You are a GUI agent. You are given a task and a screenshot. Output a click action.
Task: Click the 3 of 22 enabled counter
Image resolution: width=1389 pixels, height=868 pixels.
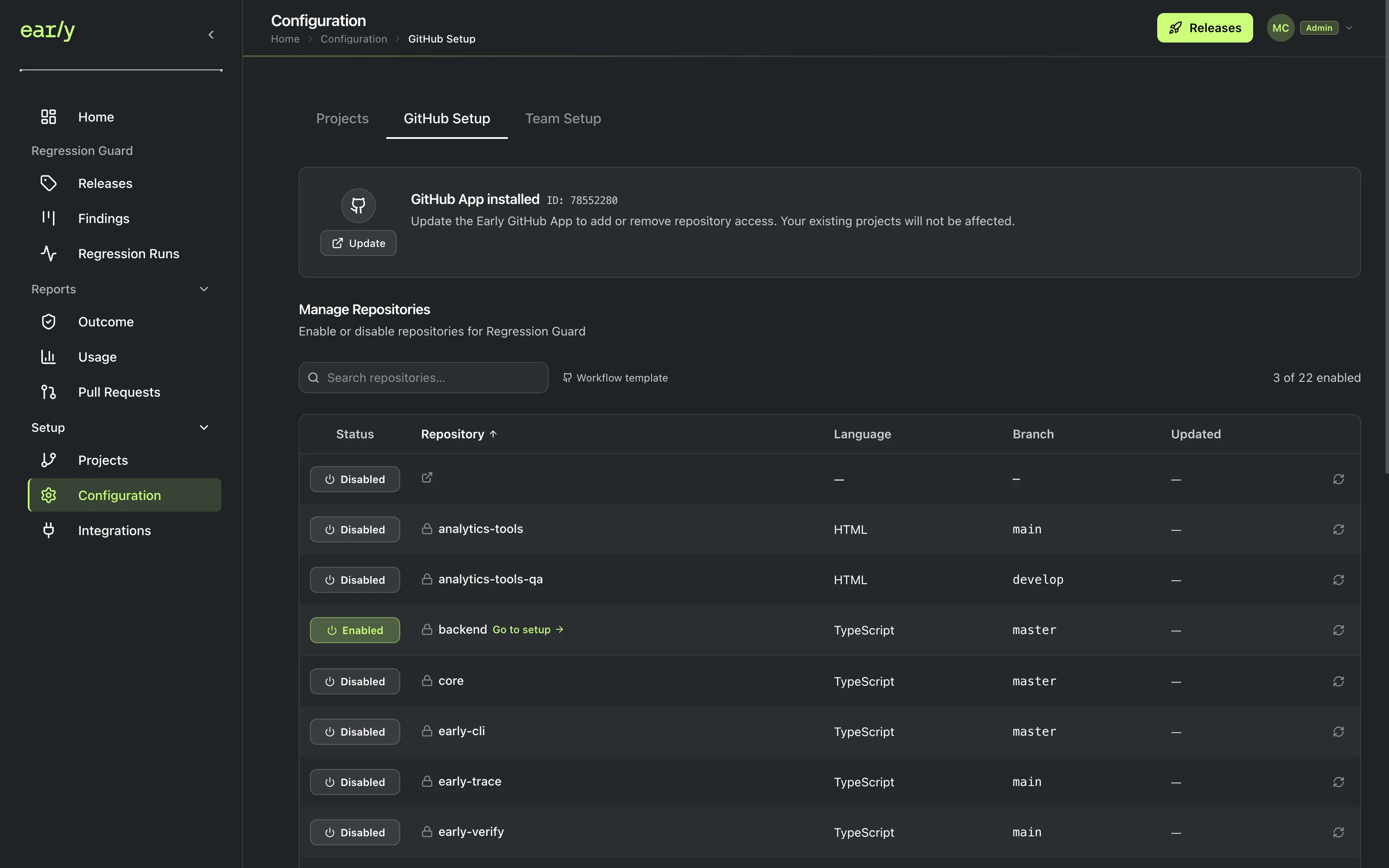click(1317, 378)
